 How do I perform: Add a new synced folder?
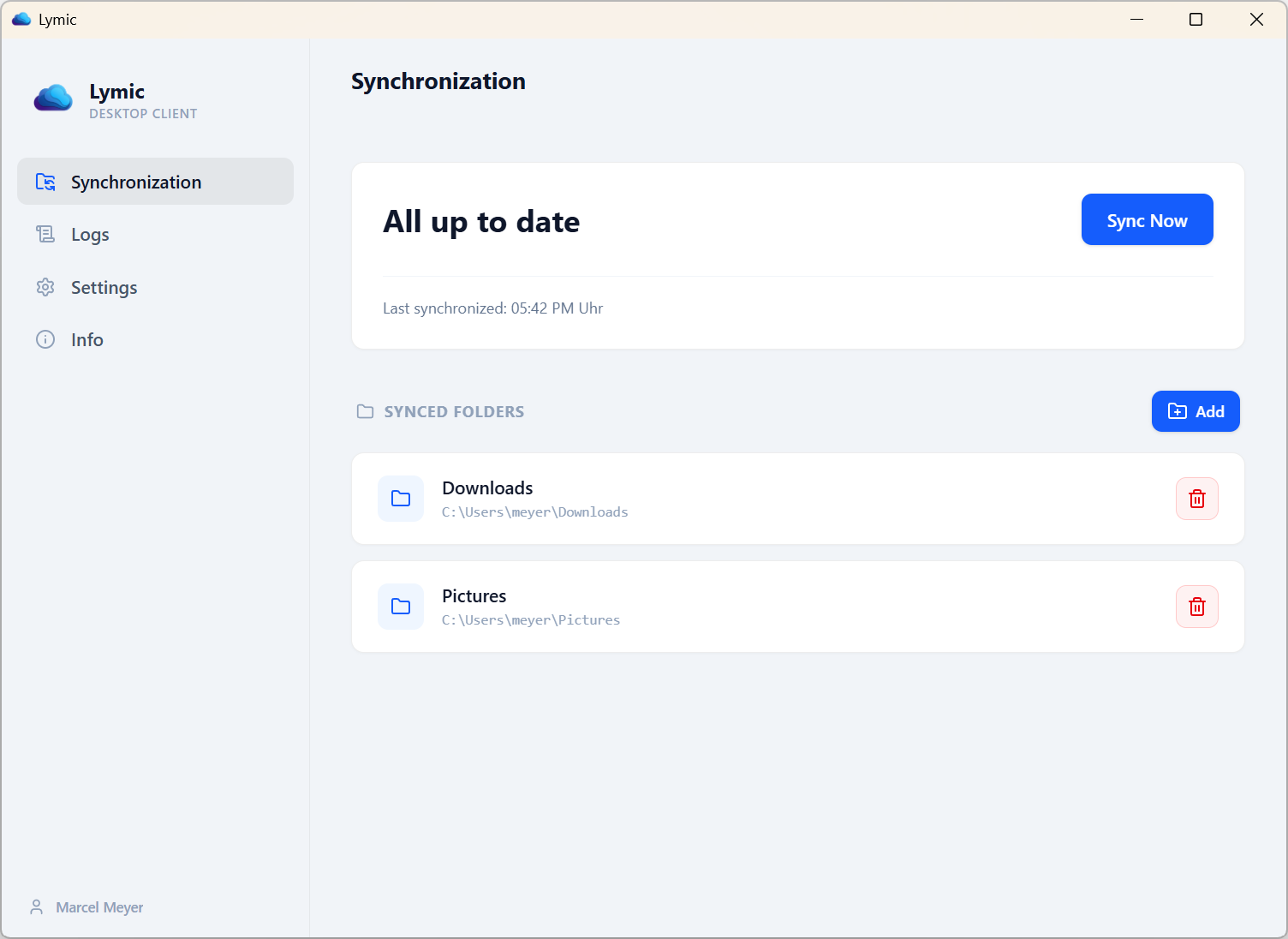pos(1196,411)
